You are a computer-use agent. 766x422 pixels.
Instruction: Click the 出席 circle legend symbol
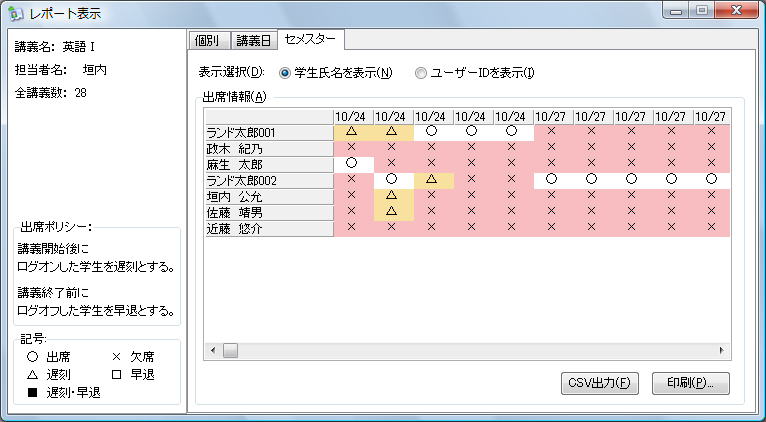pos(32,357)
